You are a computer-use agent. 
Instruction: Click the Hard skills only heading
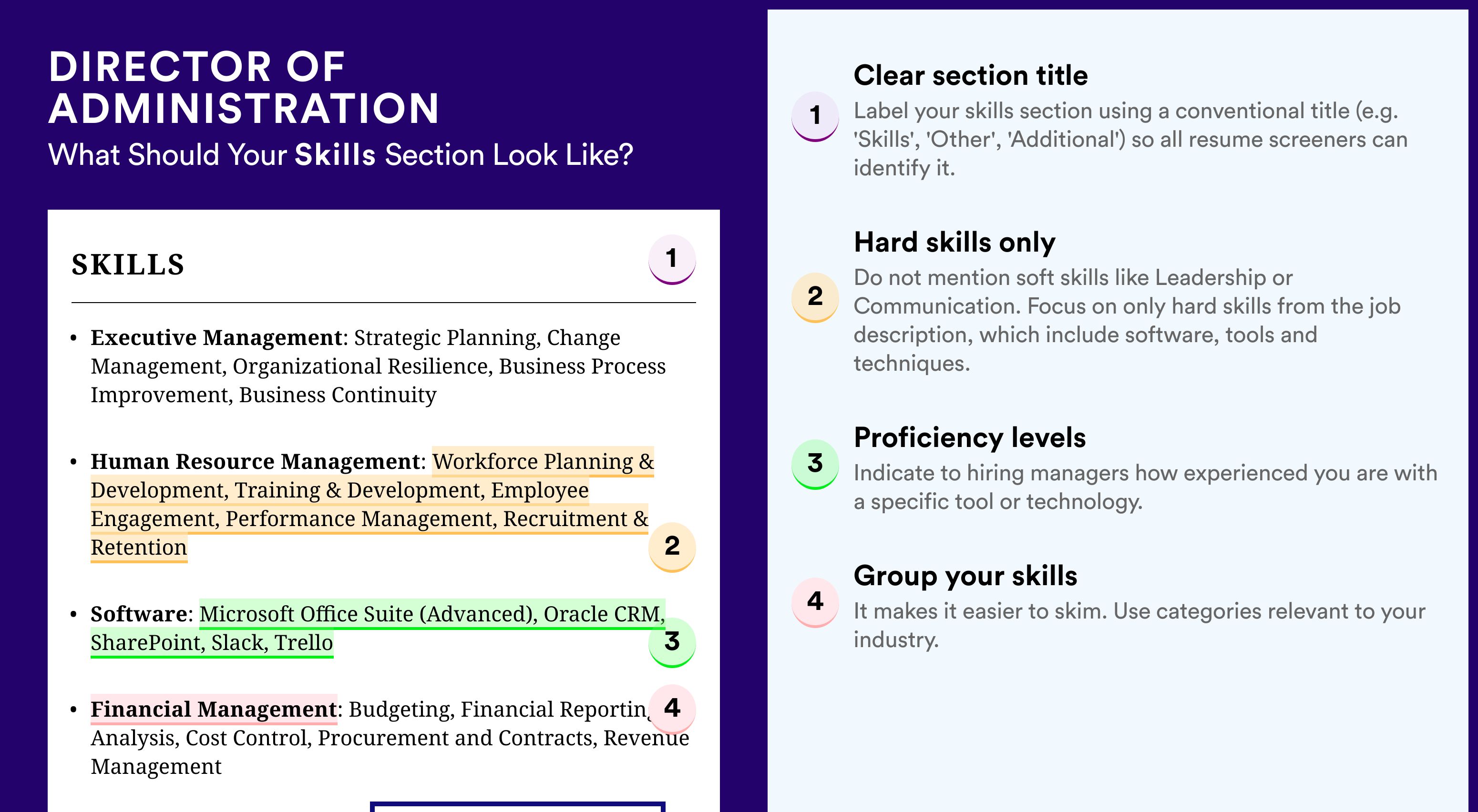click(954, 243)
